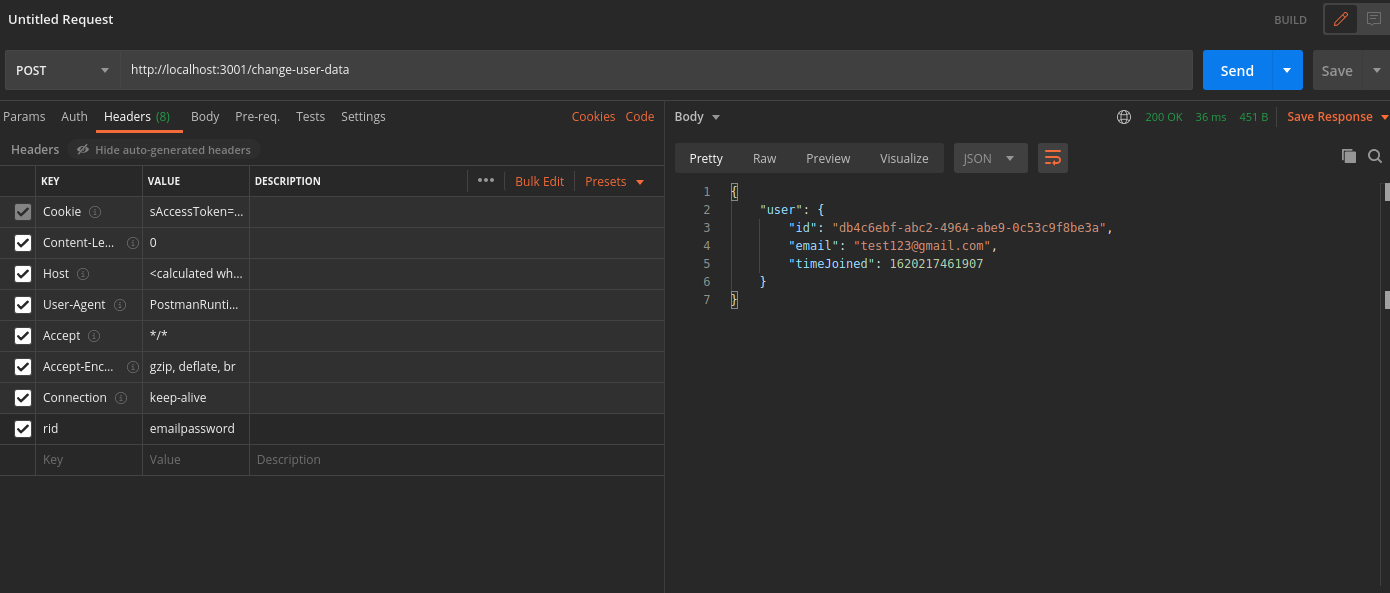
Task: Toggle line wrapping in the response viewer
Action: click(1052, 157)
